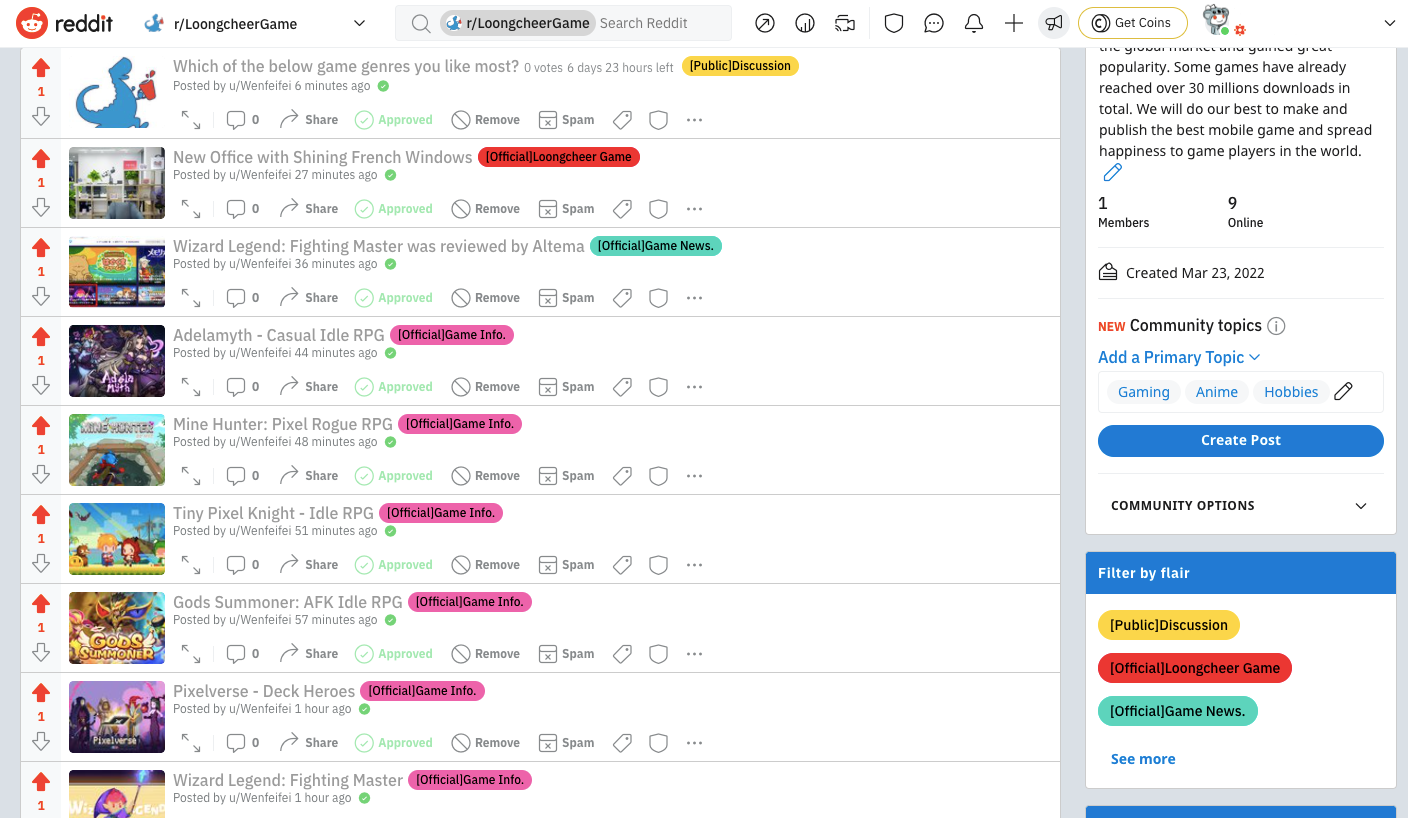This screenshot has width=1408, height=818.
Task: Open the r/LoongcheerGame community dropdown
Action: [256, 23]
